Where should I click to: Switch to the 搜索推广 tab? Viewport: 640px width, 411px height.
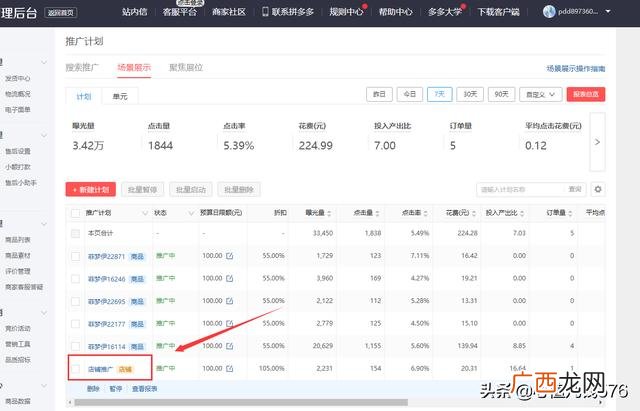[82, 67]
